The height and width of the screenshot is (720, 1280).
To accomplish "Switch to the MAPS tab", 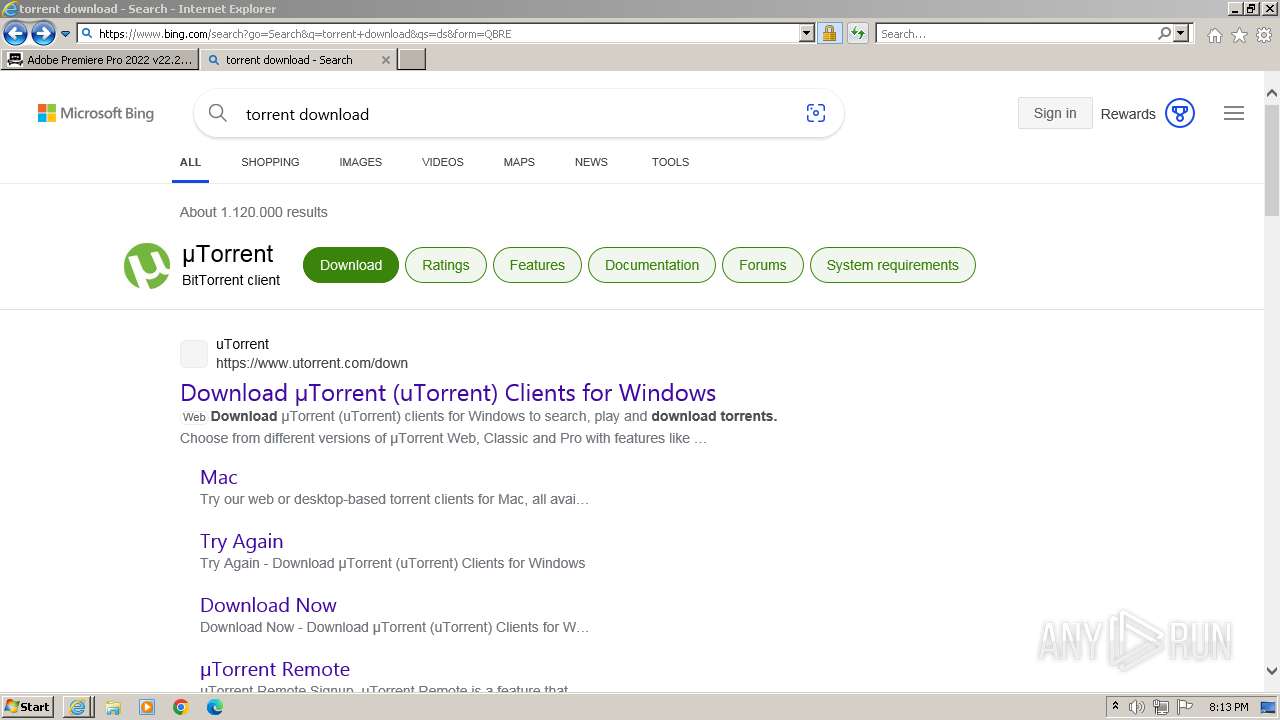I will coord(519,162).
